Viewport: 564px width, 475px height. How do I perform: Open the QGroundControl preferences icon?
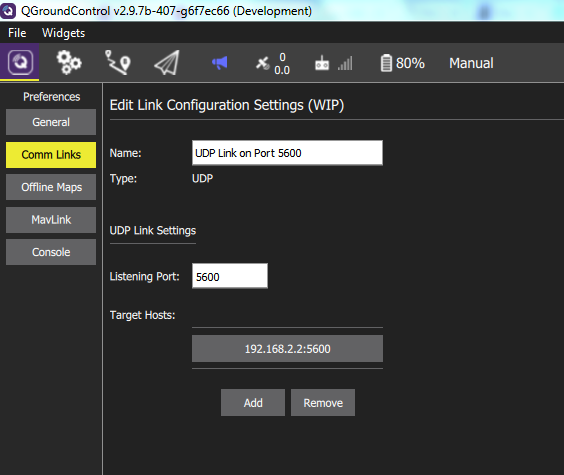pos(20,62)
